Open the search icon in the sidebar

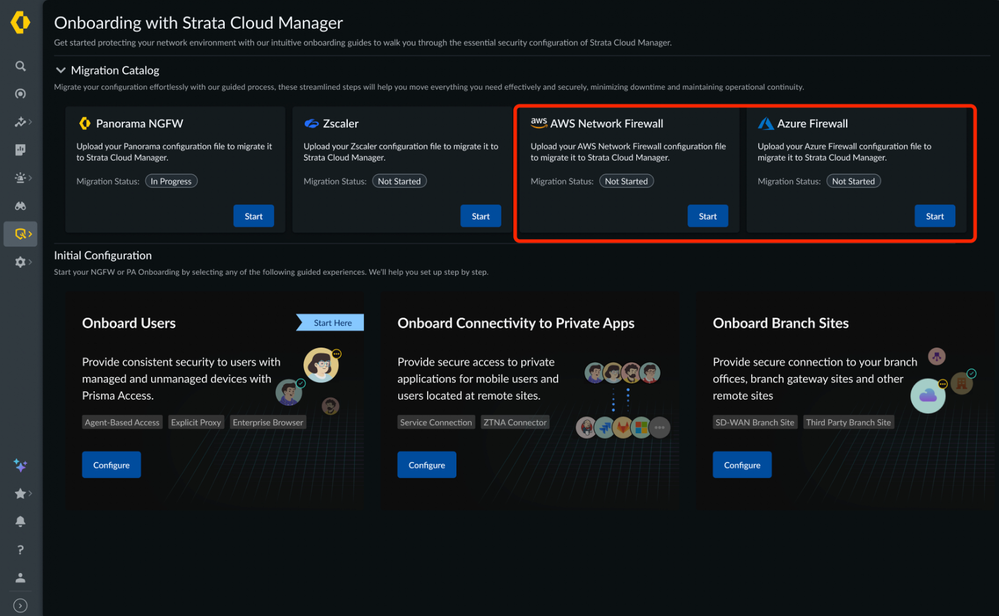tap(20, 66)
